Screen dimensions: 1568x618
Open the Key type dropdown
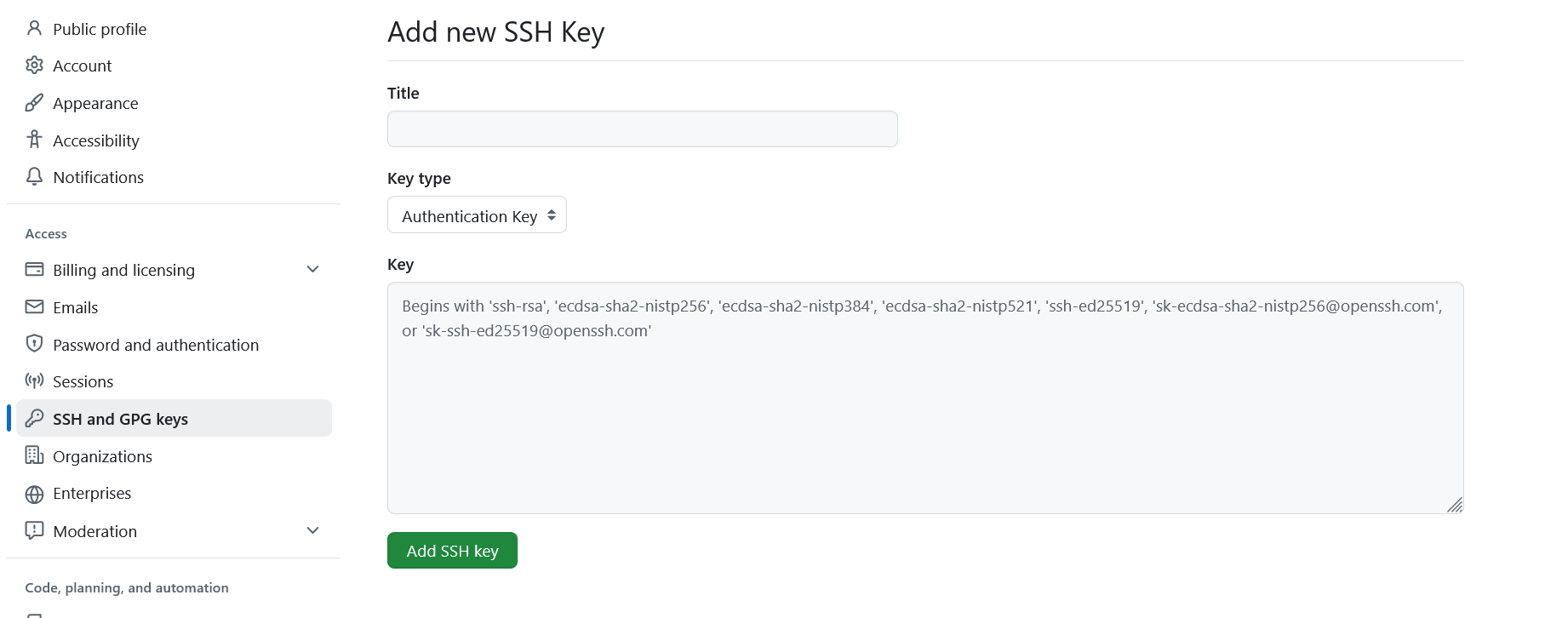[x=477, y=215]
